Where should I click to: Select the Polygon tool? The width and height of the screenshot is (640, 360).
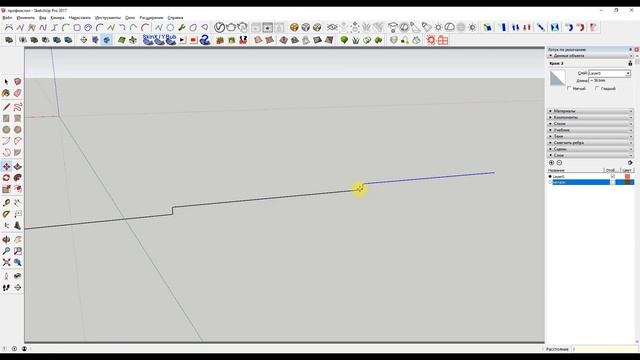click(18, 130)
